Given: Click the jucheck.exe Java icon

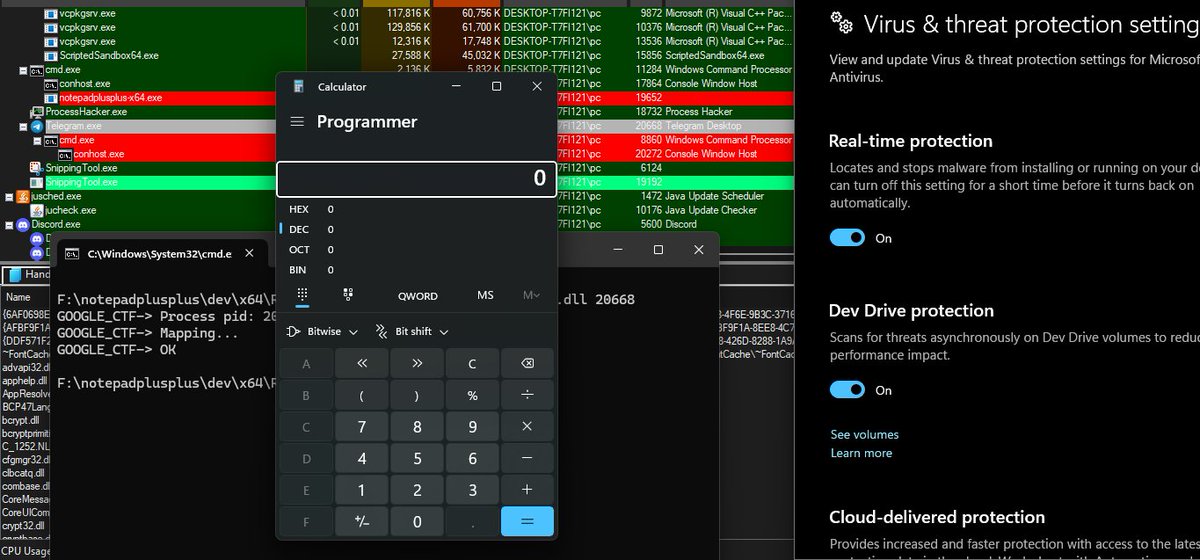Looking at the screenshot, I should coord(36,211).
